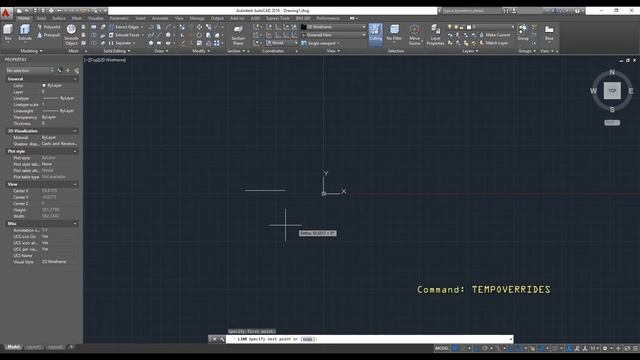This screenshot has width=640, height=360.
Task: Click the Base view tool
Action: (x=549, y=32)
